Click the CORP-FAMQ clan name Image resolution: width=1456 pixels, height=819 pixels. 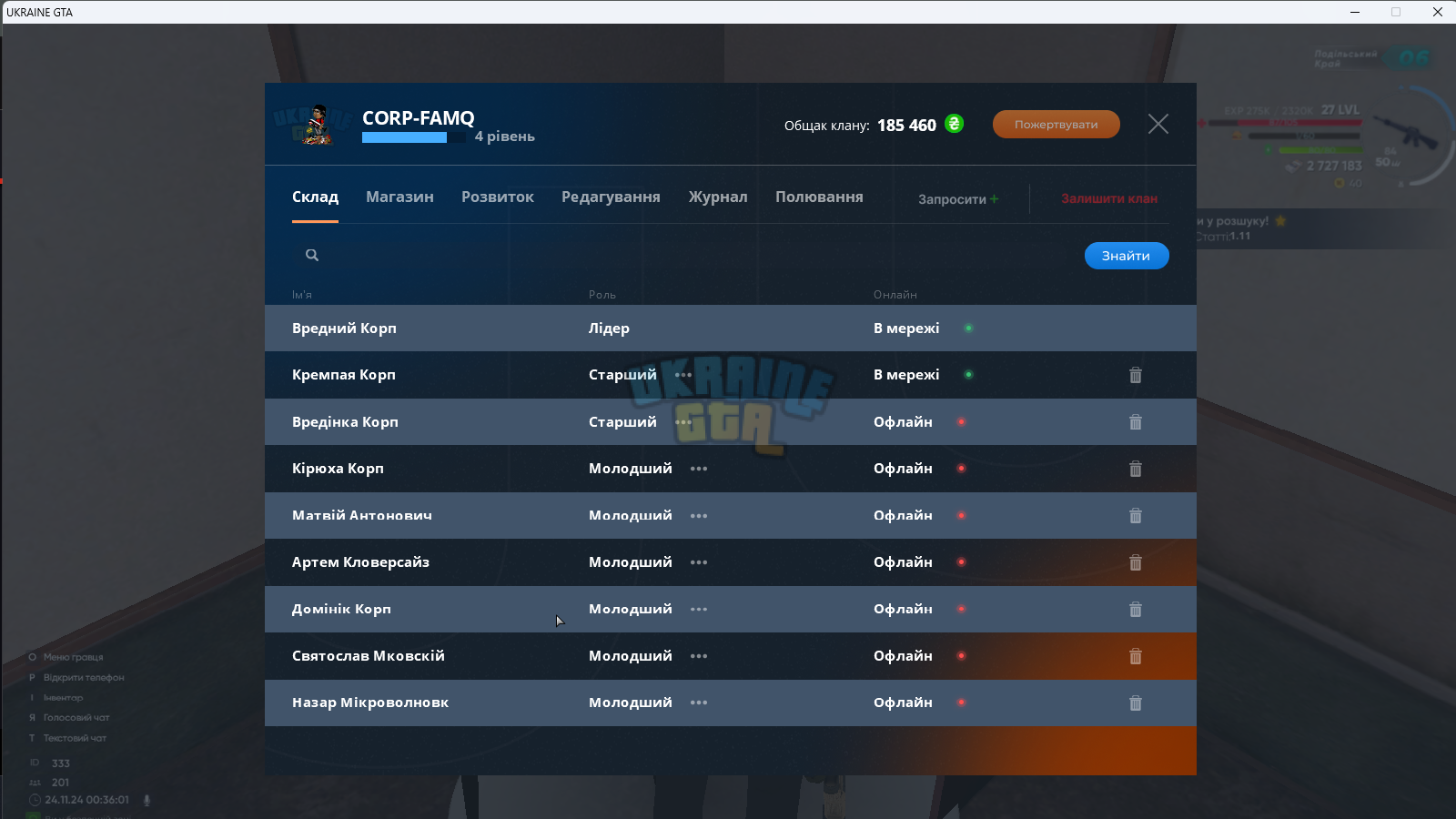[419, 118]
